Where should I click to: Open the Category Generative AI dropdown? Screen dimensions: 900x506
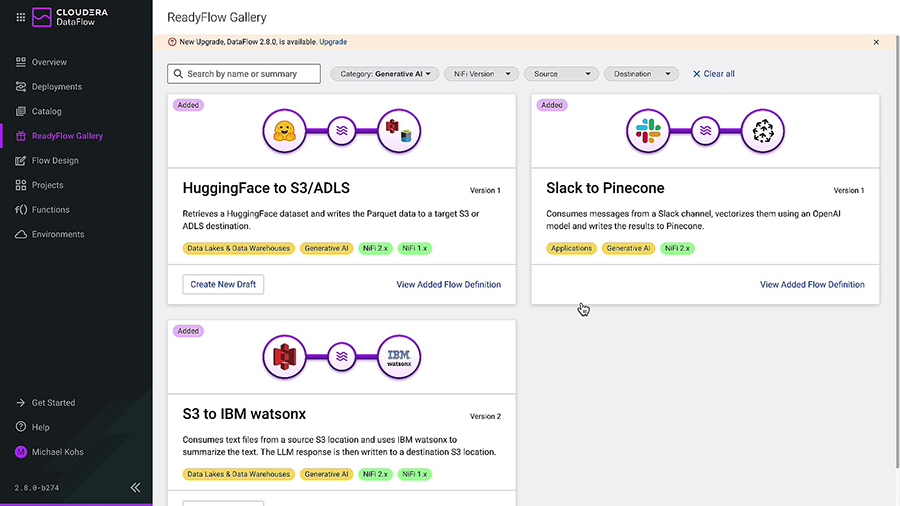coord(385,74)
